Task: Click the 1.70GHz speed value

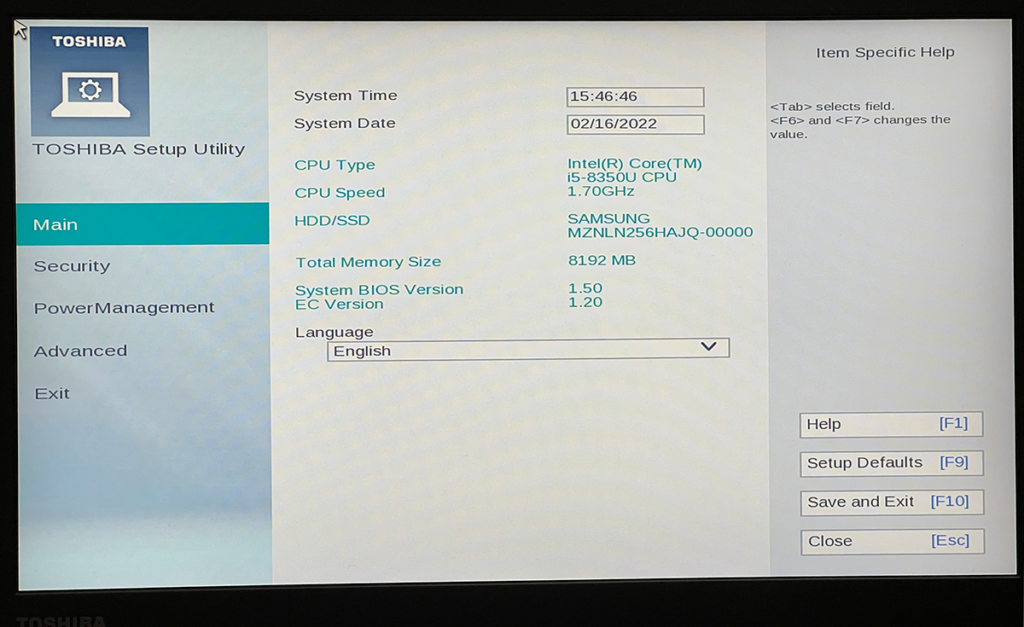Action: tap(601, 191)
